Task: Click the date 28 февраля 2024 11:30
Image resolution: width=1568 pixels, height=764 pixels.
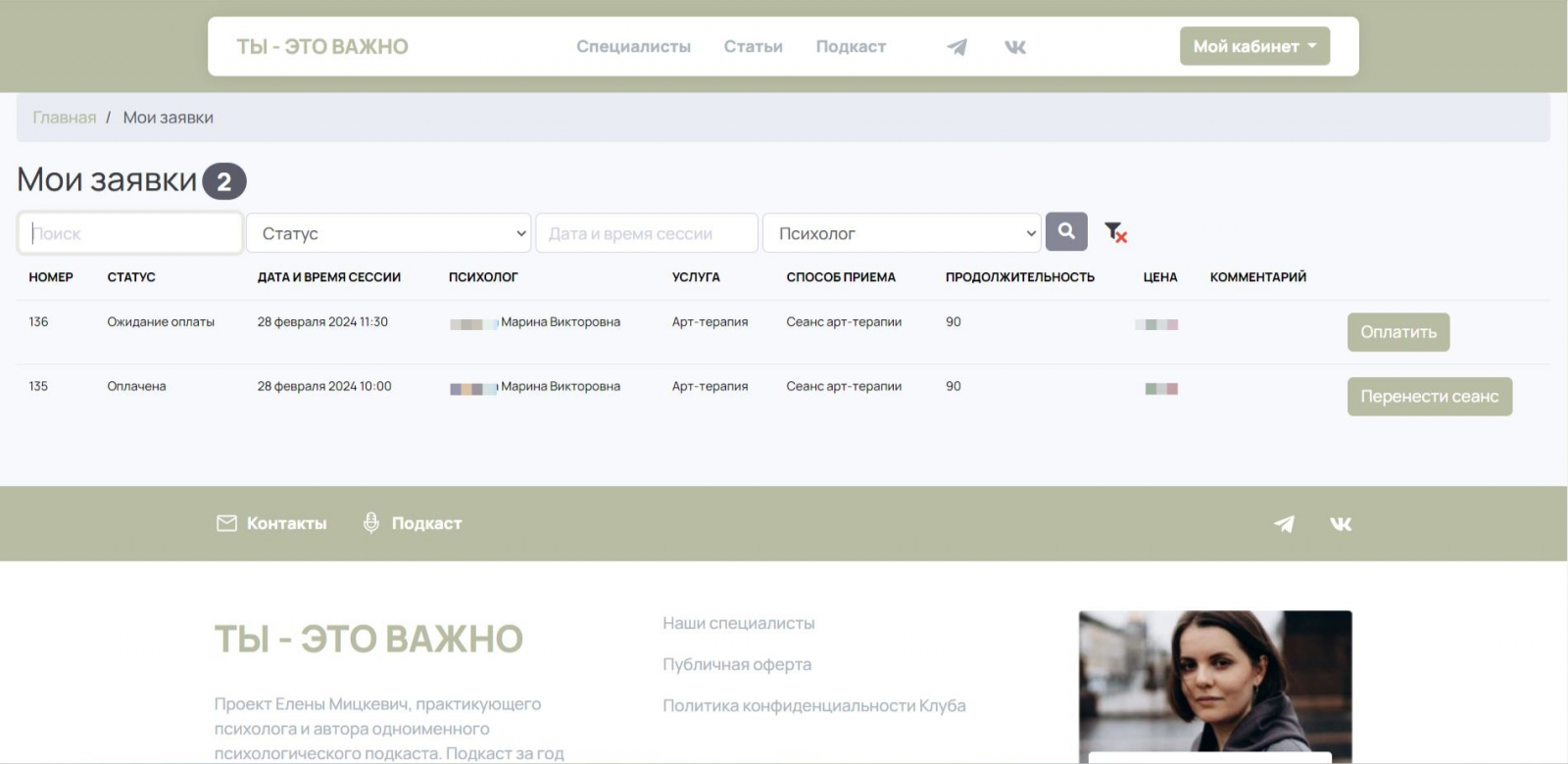Action: coord(322,322)
